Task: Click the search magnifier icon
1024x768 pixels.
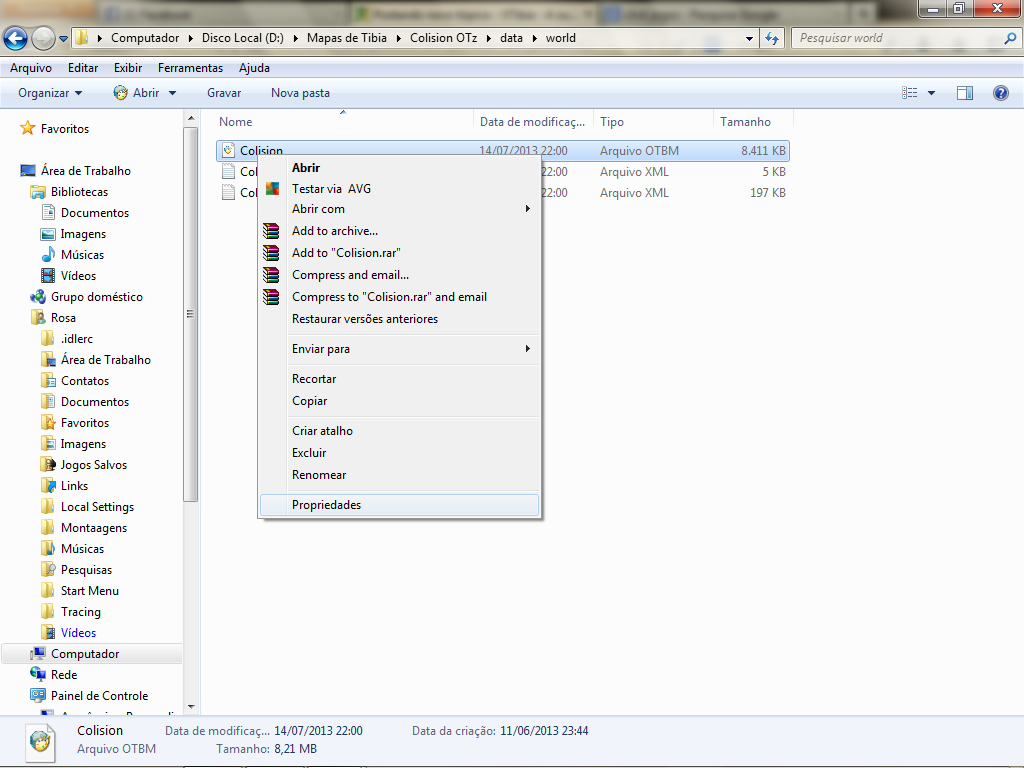Action: [x=1010, y=38]
